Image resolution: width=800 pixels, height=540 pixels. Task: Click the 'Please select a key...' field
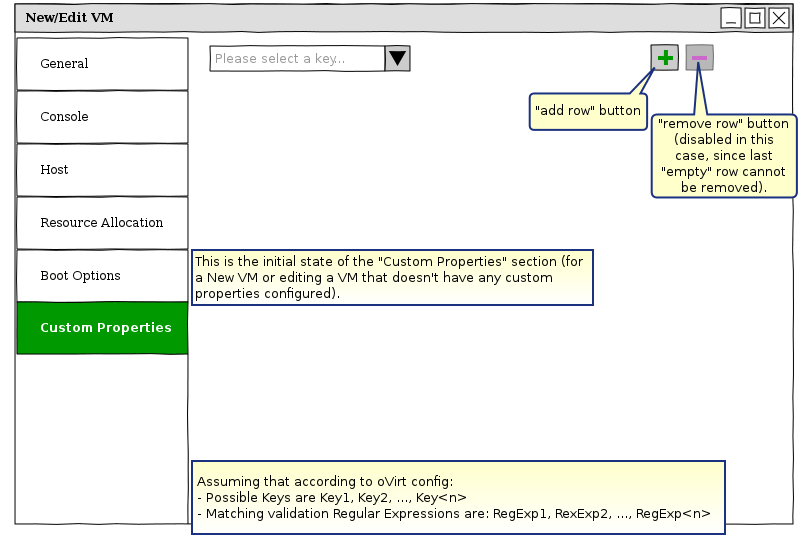297,59
